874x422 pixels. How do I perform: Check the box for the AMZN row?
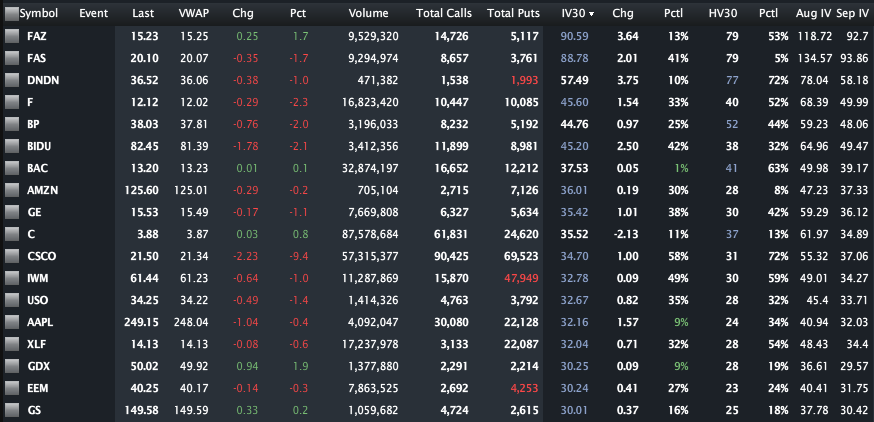(11, 190)
